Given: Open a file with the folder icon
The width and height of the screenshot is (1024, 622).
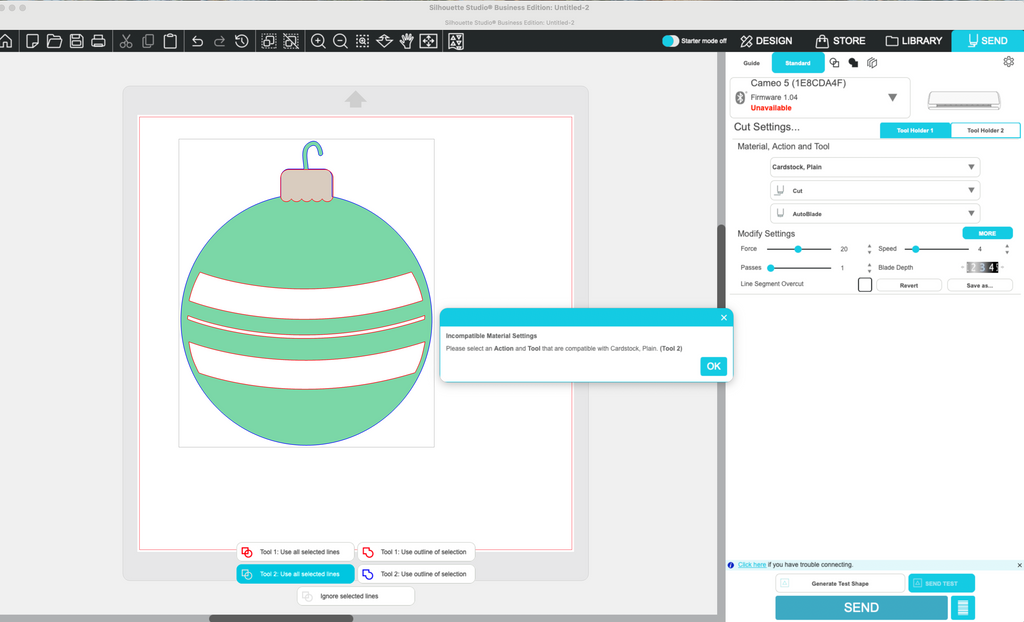Looking at the screenshot, I should [x=54, y=41].
